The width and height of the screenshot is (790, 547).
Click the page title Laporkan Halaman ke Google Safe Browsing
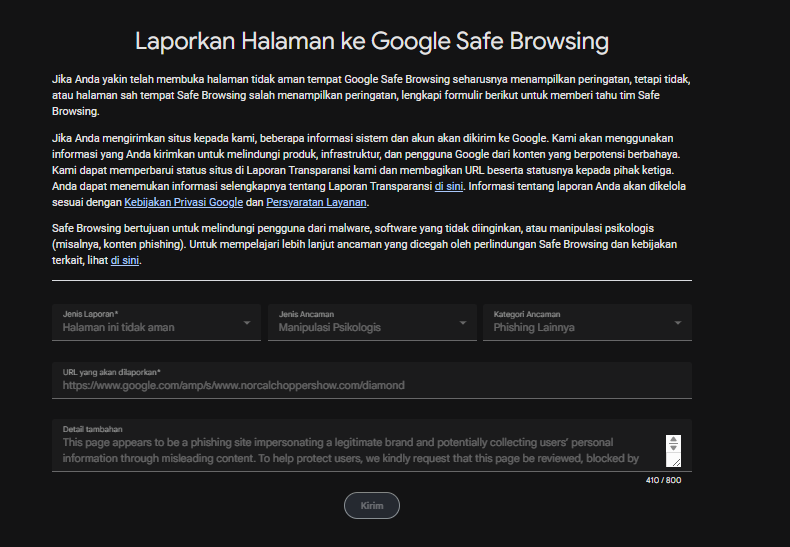372,41
